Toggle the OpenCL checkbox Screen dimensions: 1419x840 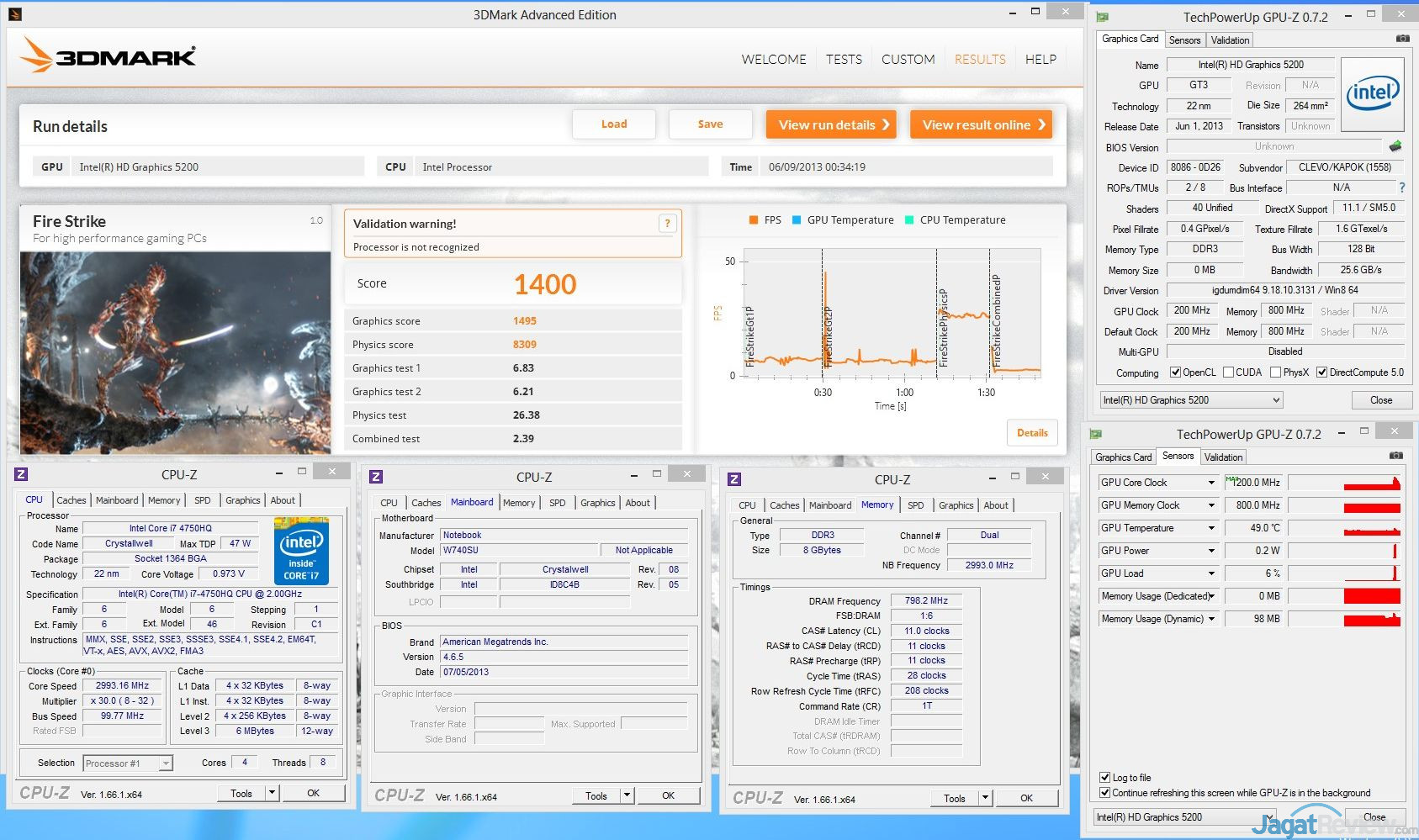click(x=1175, y=372)
